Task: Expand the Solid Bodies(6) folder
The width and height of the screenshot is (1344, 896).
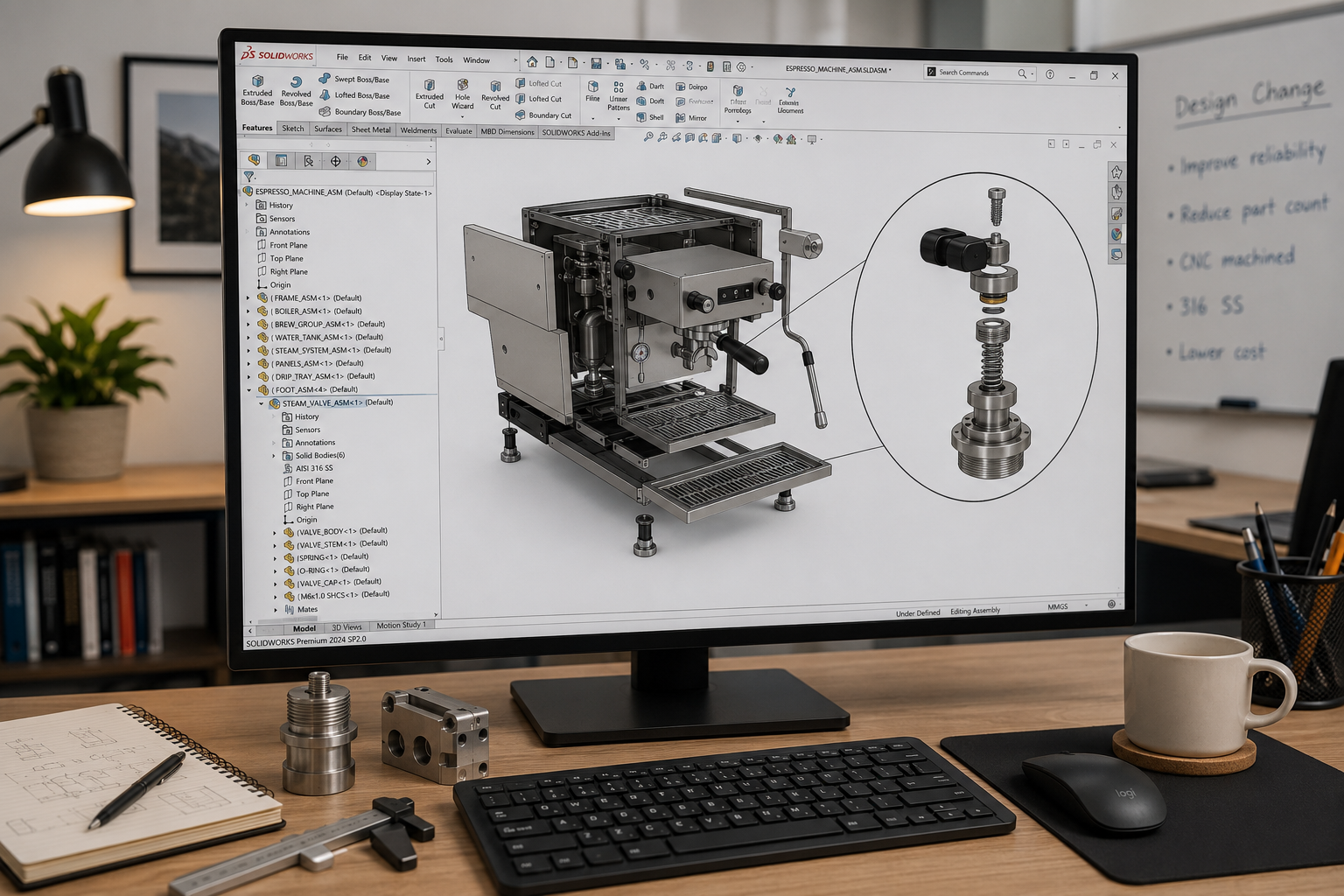Action: pos(274,456)
